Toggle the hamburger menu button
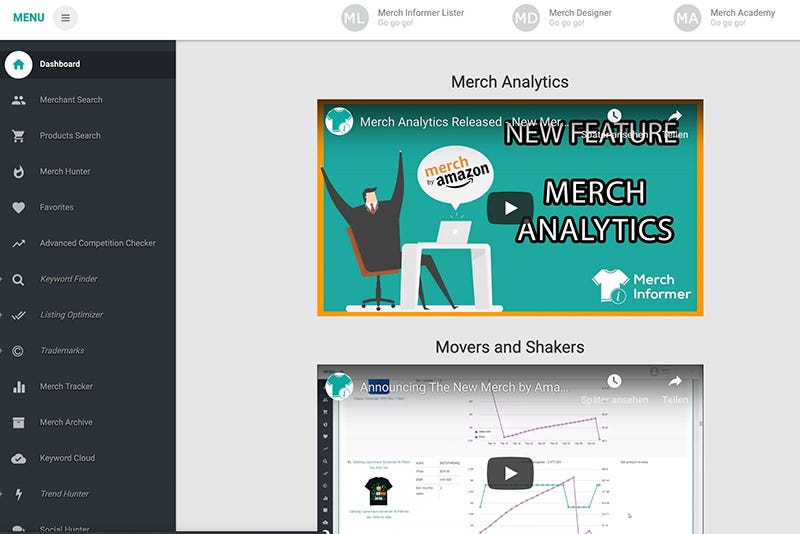Image resolution: width=800 pixels, height=534 pixels. point(65,18)
